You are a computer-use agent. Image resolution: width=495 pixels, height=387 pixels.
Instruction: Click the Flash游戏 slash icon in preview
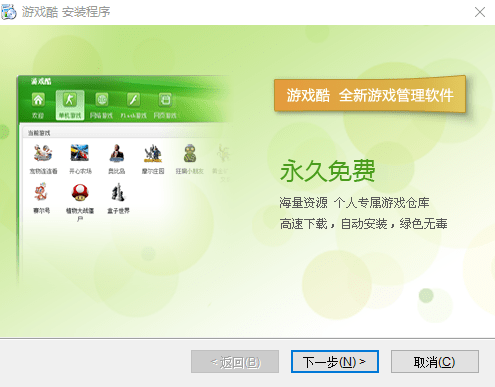click(133, 100)
